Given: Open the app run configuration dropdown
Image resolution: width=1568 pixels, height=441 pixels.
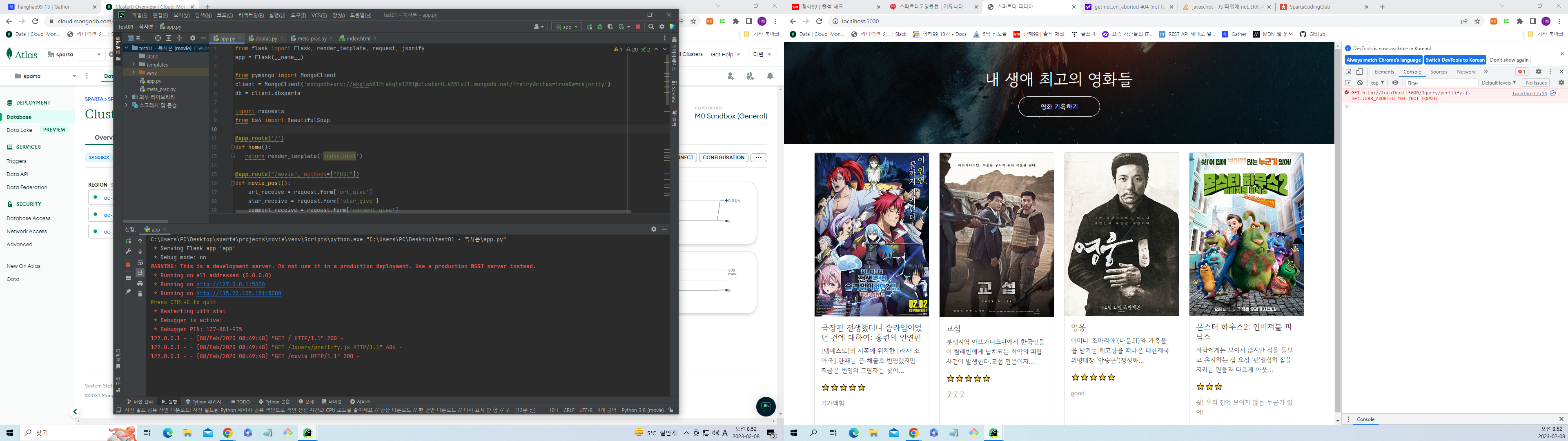Looking at the screenshot, I should pos(567,27).
